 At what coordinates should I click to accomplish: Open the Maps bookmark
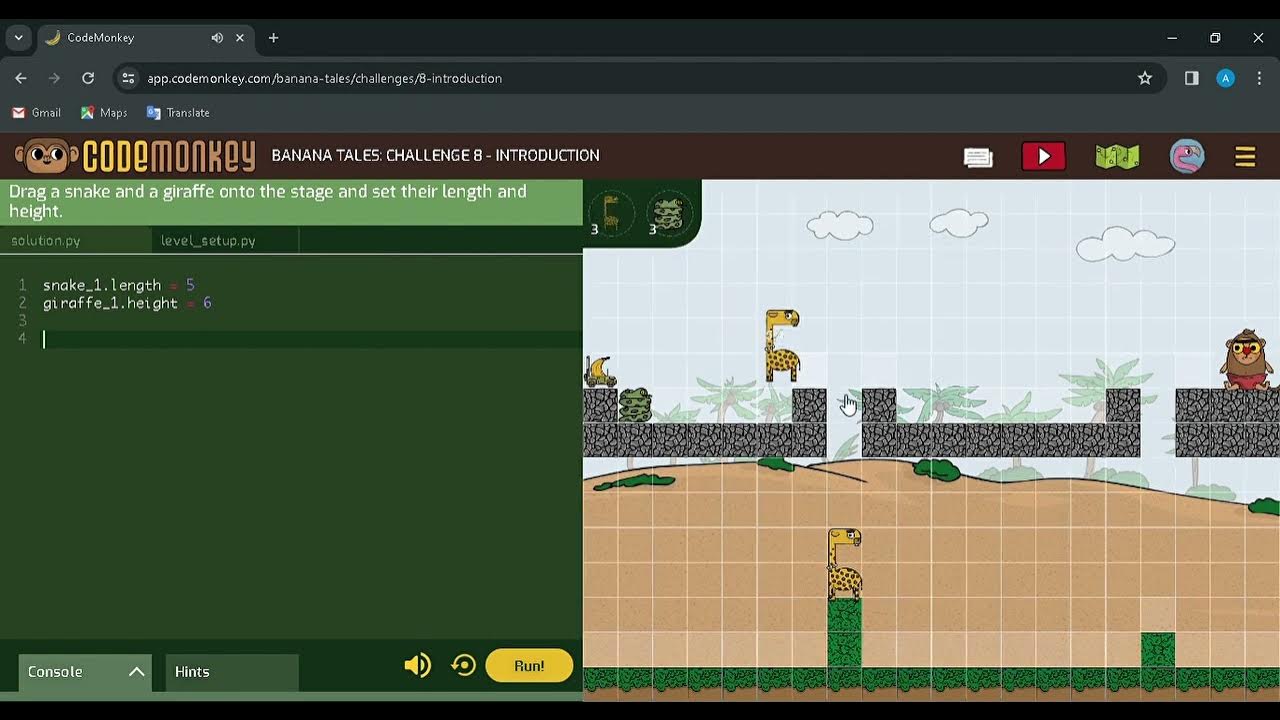point(104,113)
